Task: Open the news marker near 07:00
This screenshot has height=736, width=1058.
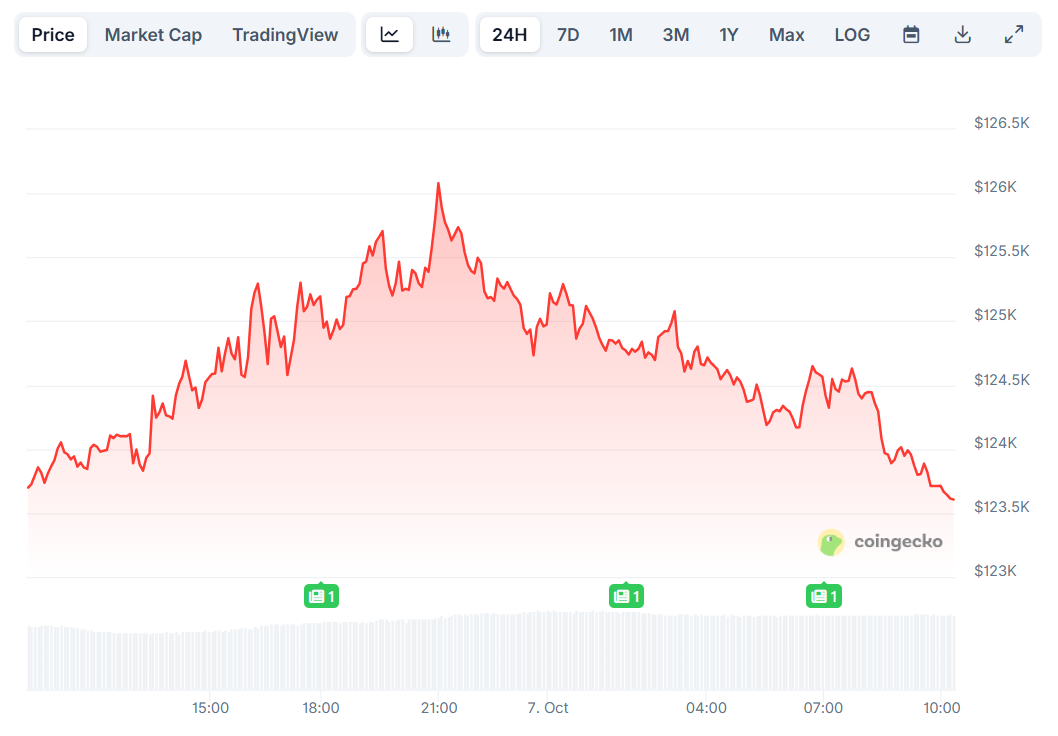Action: click(x=824, y=595)
